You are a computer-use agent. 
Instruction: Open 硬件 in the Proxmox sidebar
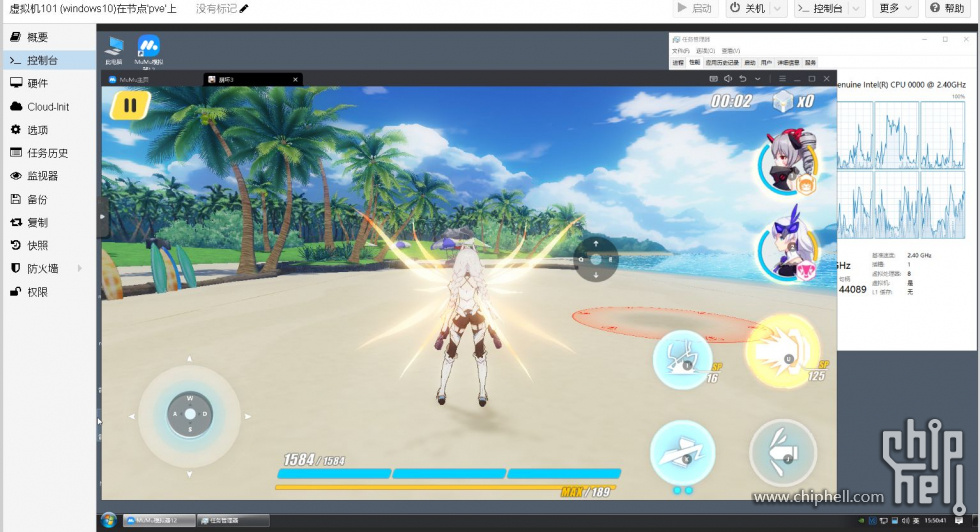coord(49,83)
